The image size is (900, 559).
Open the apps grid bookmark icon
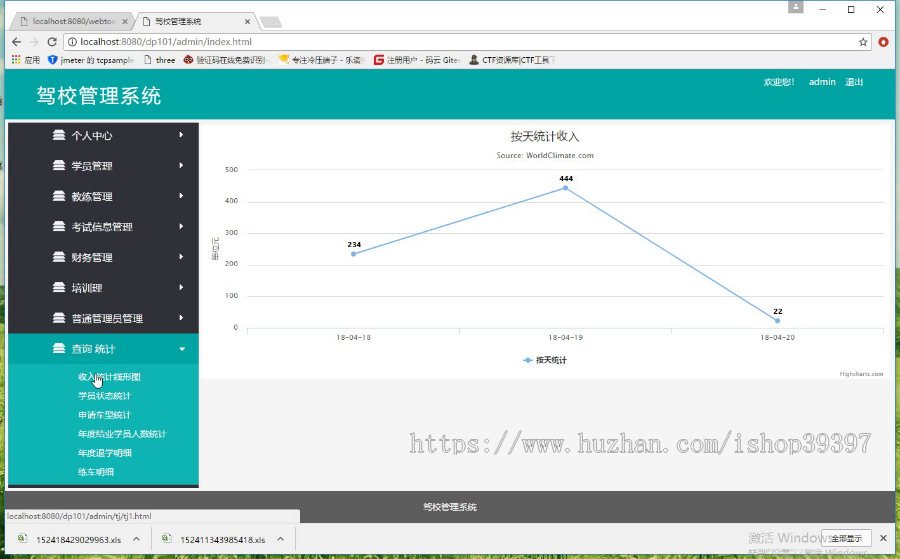(16, 60)
